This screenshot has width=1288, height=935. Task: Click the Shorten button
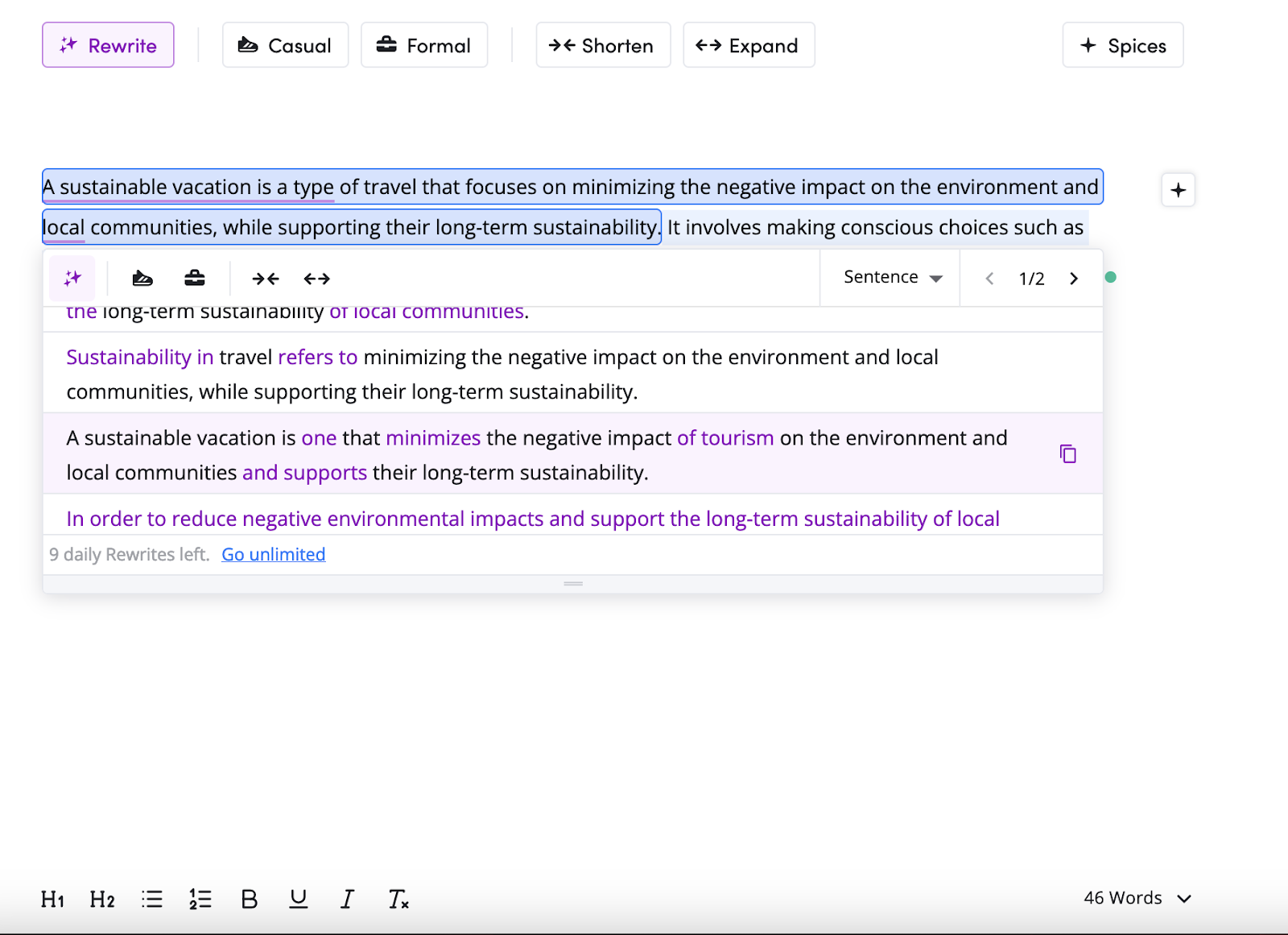pos(603,45)
